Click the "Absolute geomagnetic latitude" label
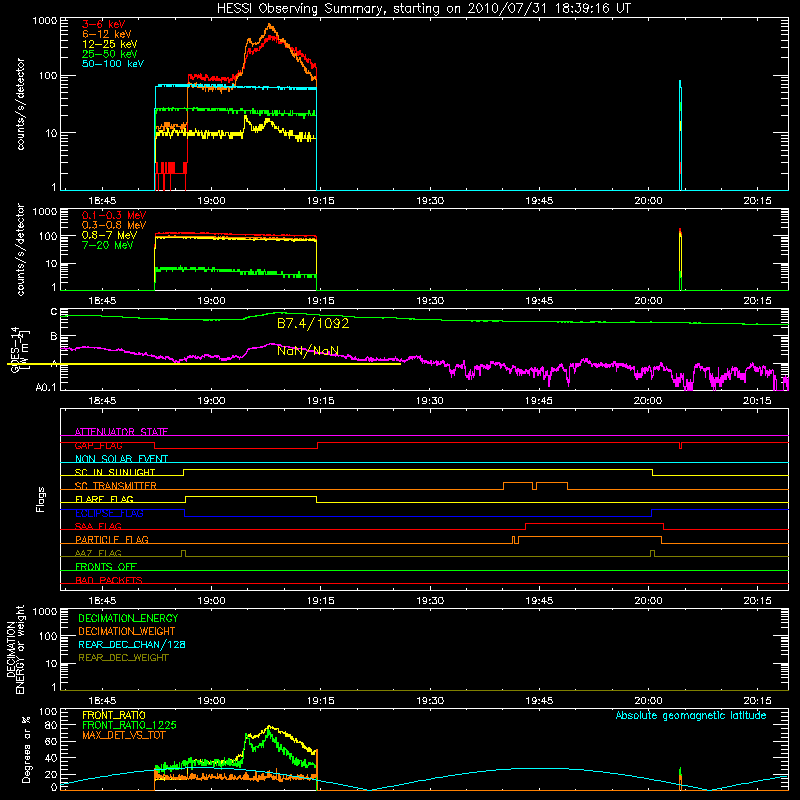Image resolution: width=800 pixels, height=800 pixels. (x=691, y=716)
